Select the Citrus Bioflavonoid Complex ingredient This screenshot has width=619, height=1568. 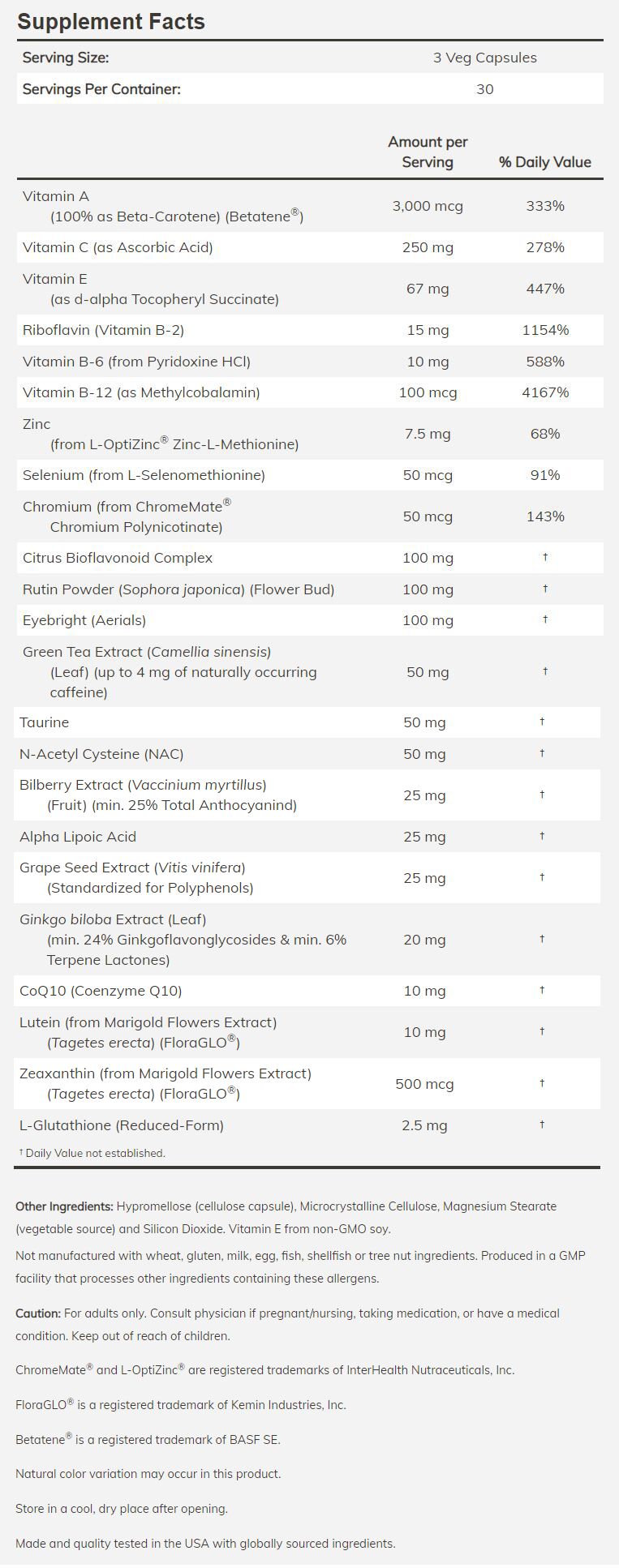click(118, 558)
